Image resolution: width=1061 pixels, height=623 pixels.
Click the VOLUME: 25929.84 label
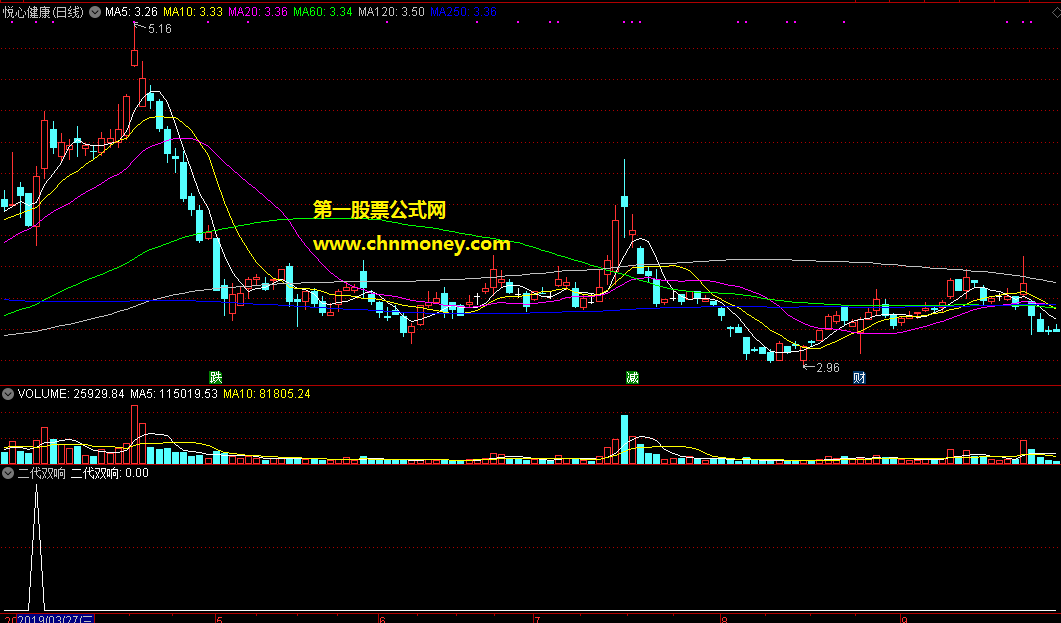[71, 394]
